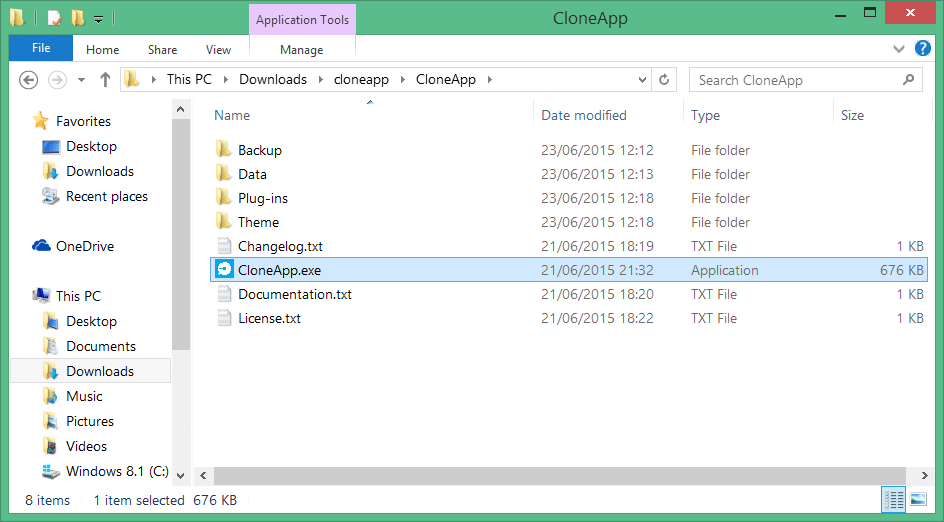Screen dimensions: 944x522
Task: Click the navigation pane scroll up arrow
Action: tap(180, 110)
